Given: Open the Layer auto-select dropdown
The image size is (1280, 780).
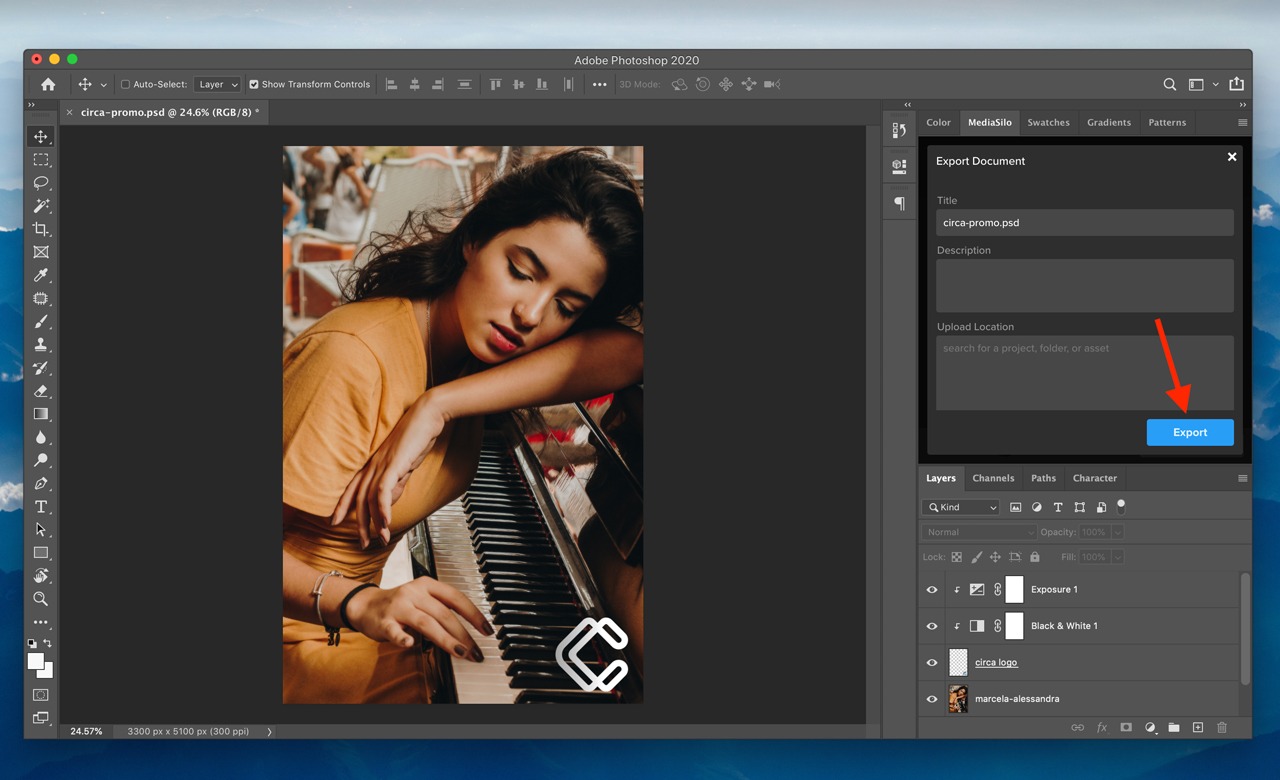Looking at the screenshot, I should 217,84.
